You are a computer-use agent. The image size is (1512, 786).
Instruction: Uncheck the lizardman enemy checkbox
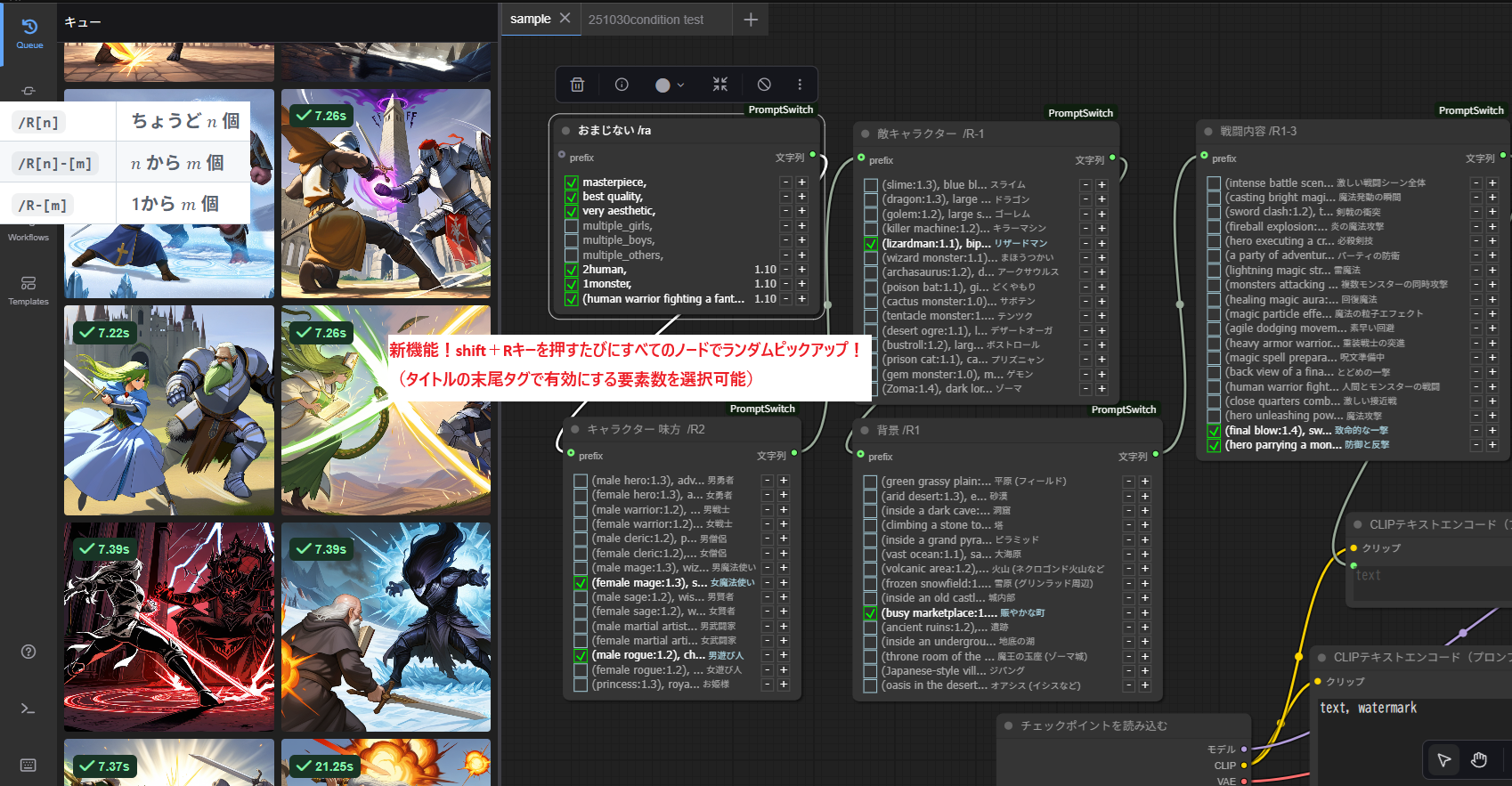(871, 243)
